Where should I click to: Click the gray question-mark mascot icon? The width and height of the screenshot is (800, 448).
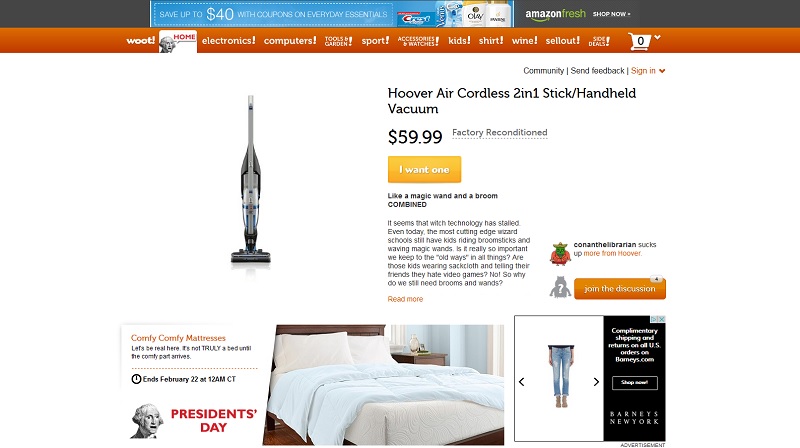[x=560, y=287]
